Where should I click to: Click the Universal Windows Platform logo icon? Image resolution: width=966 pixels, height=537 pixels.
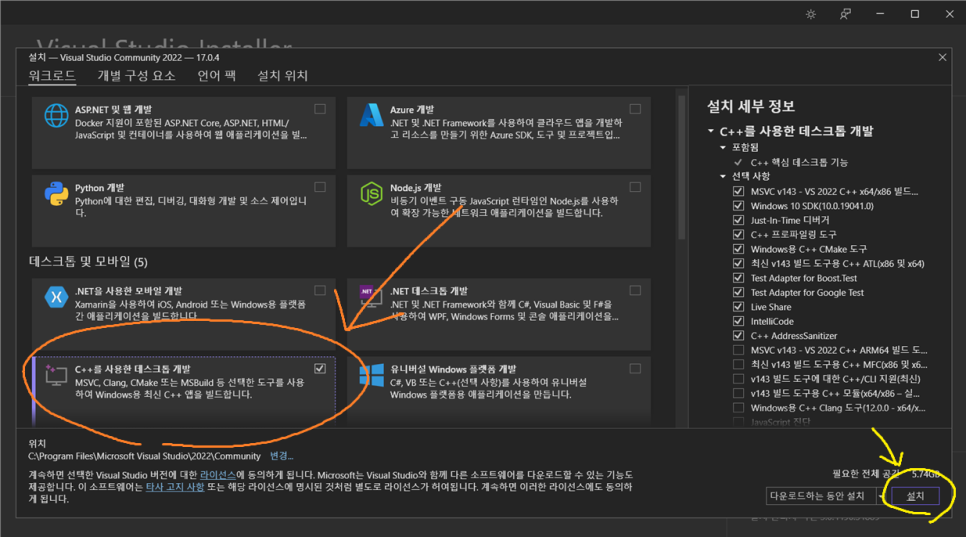(371, 375)
